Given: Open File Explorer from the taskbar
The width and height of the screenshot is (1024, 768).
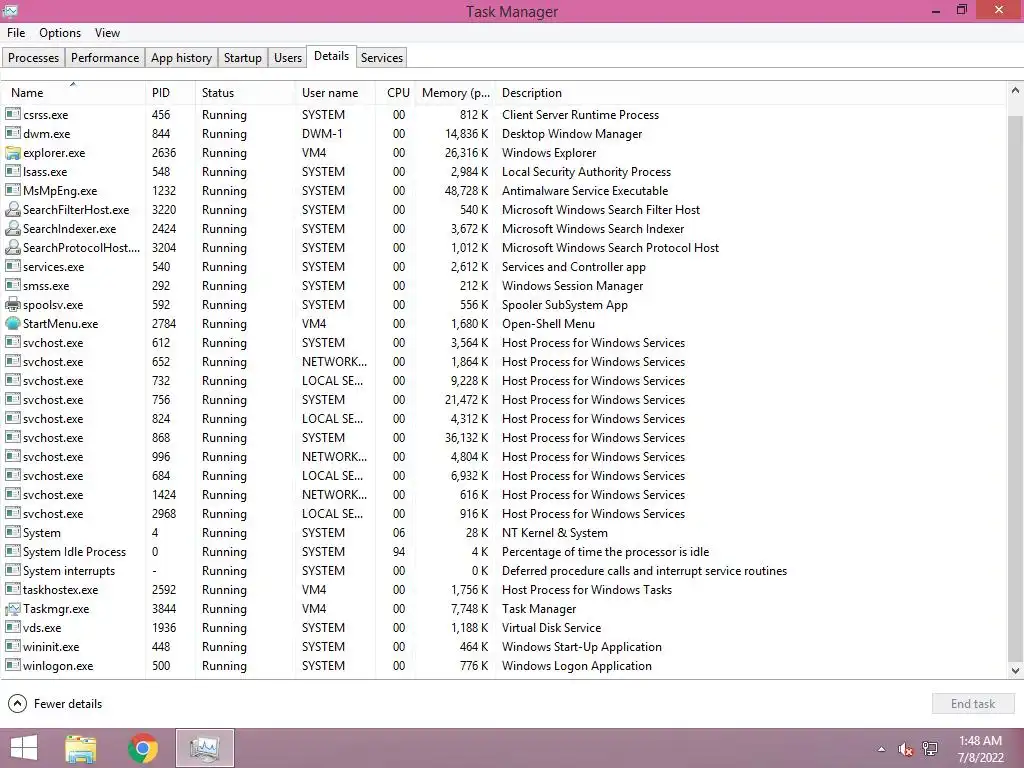Looking at the screenshot, I should pos(81,748).
